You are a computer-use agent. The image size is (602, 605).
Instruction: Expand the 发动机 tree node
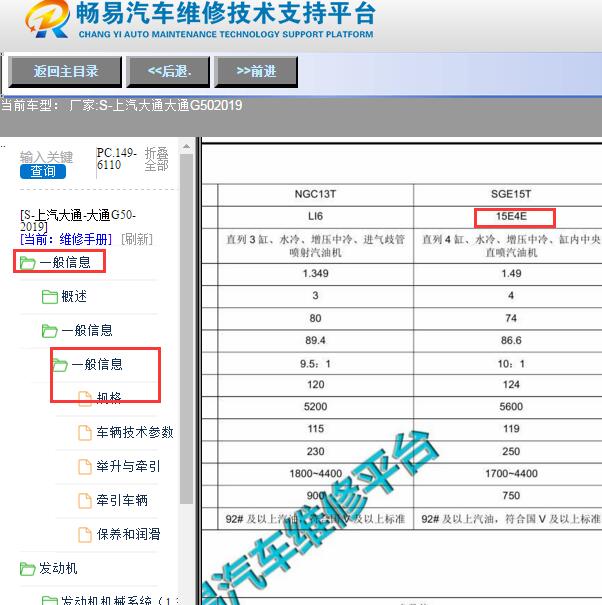click(x=58, y=568)
